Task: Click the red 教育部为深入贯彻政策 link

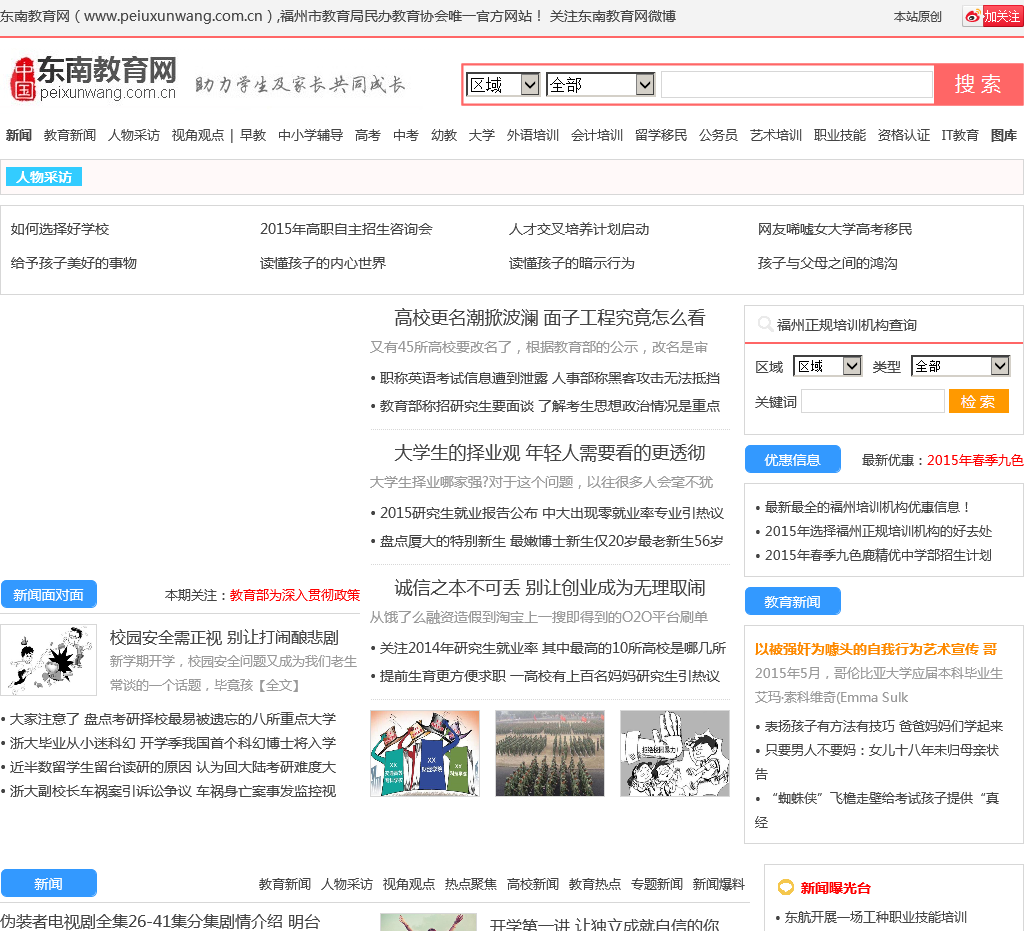Action: click(x=295, y=595)
